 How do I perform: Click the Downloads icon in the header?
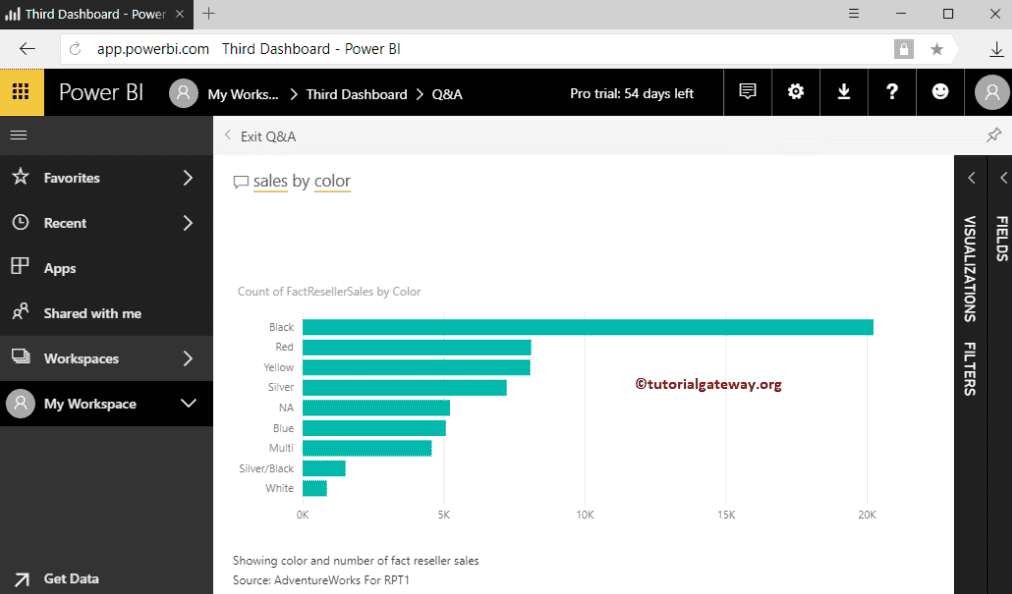(843, 91)
